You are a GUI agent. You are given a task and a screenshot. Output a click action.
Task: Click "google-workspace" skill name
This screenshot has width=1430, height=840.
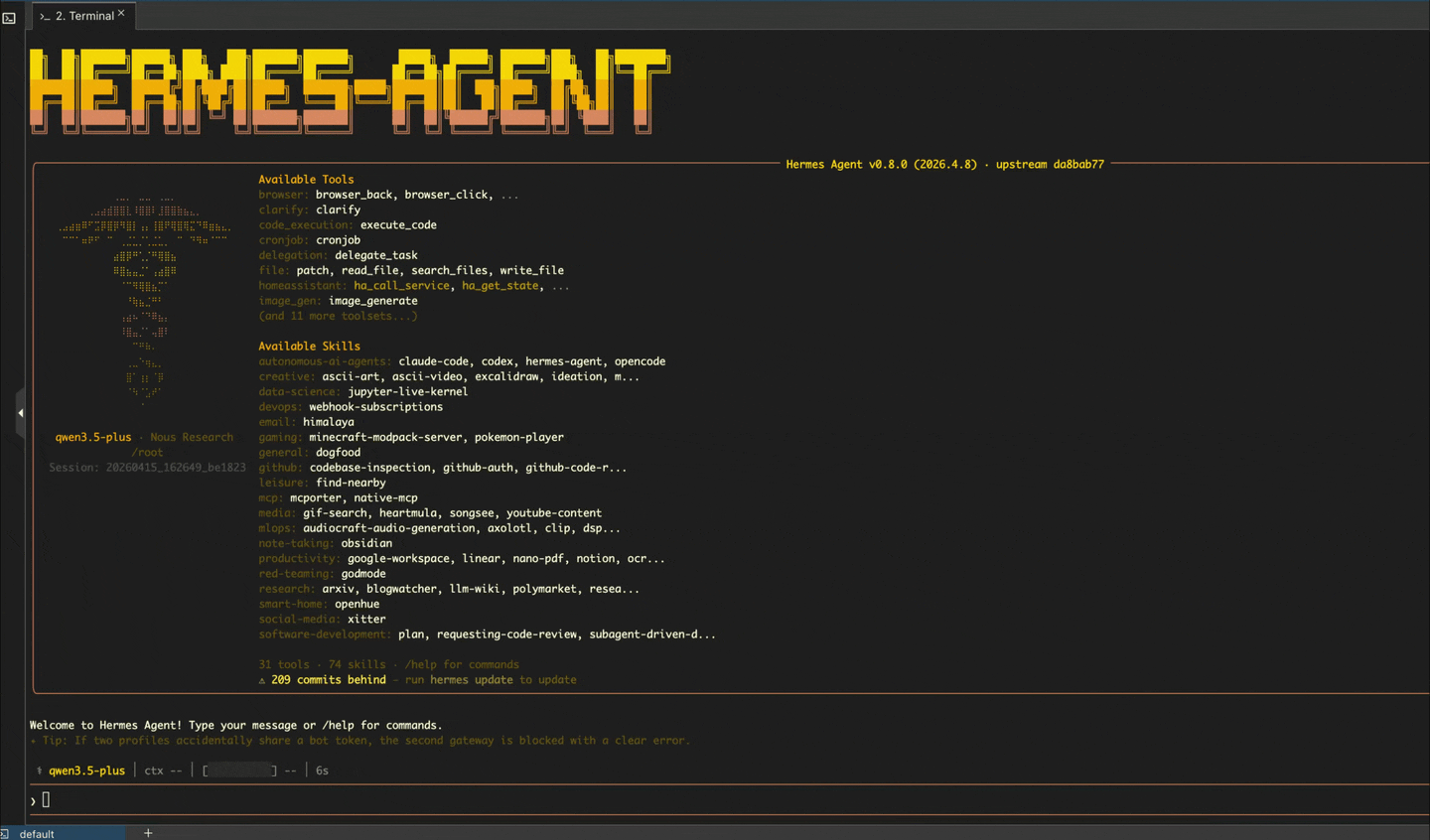point(398,559)
